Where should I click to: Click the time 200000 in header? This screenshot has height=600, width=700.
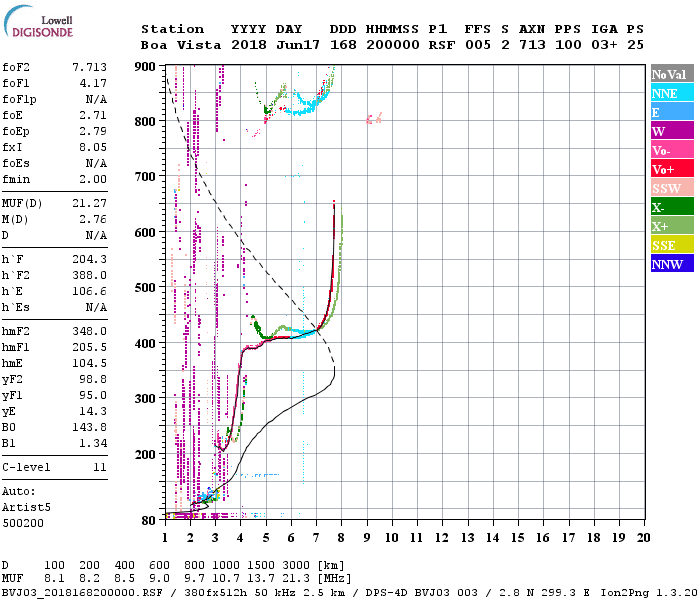point(393,45)
